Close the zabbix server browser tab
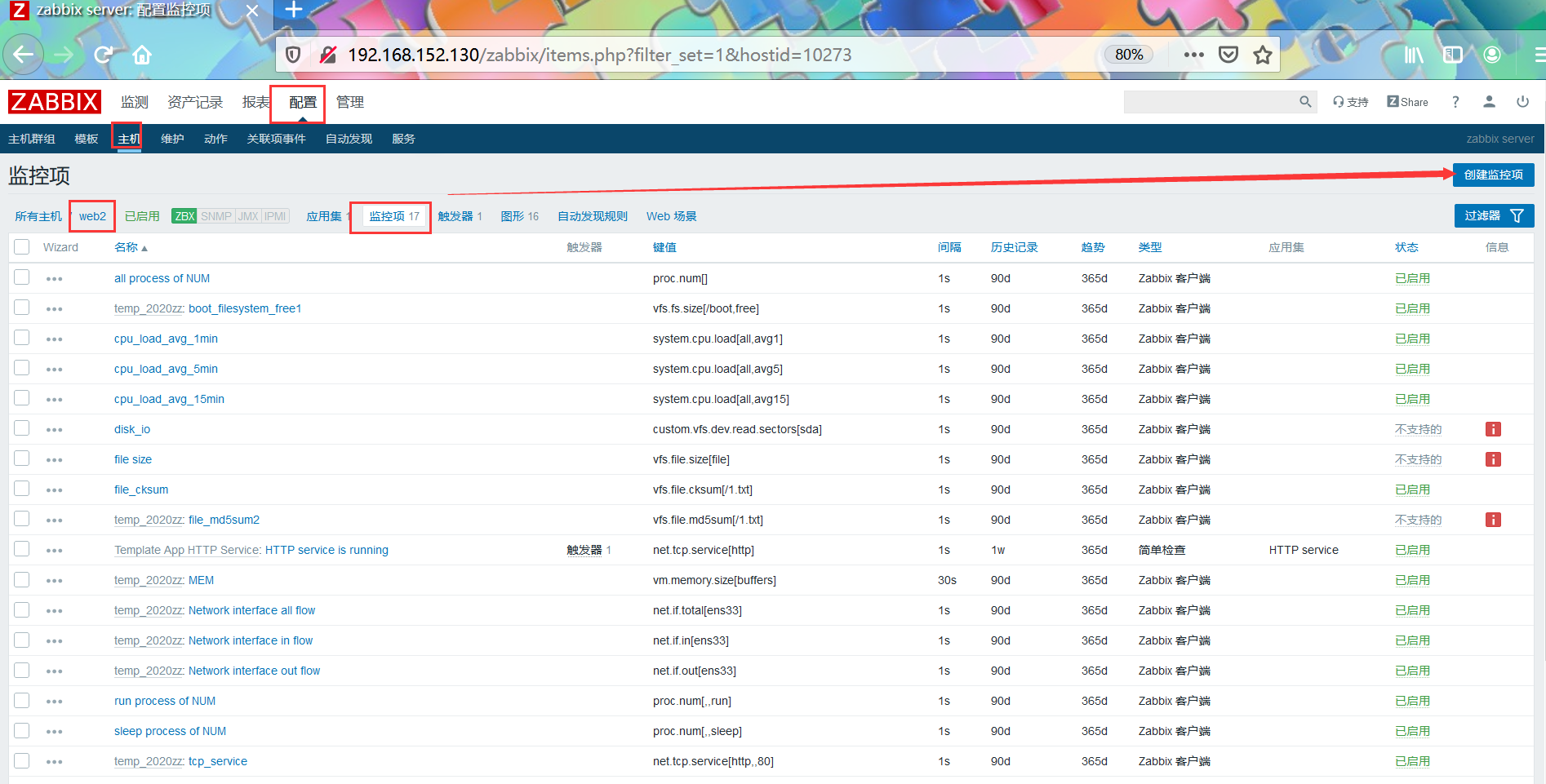The image size is (1546, 784). pyautogui.click(x=252, y=11)
